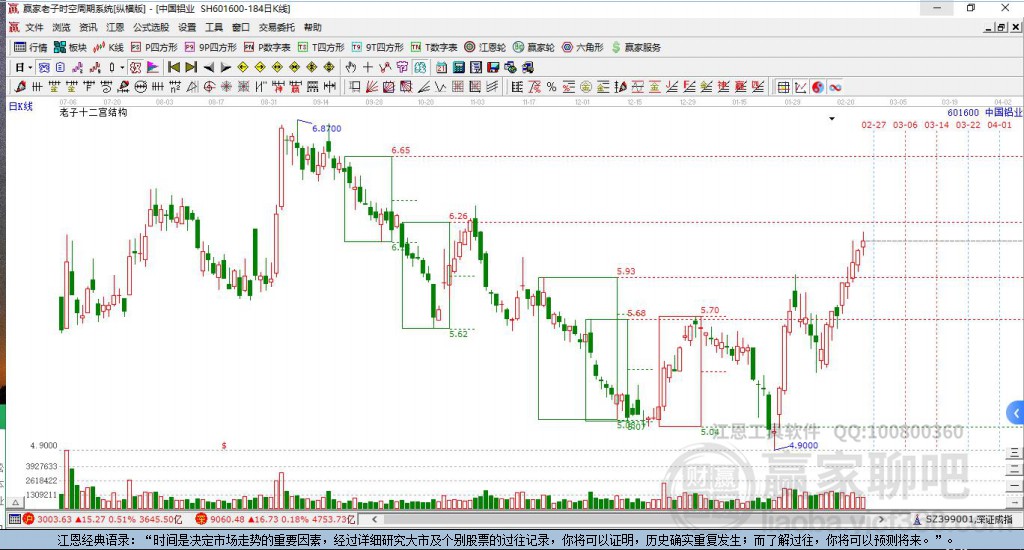Select the crosshair cursor tool

point(368,67)
